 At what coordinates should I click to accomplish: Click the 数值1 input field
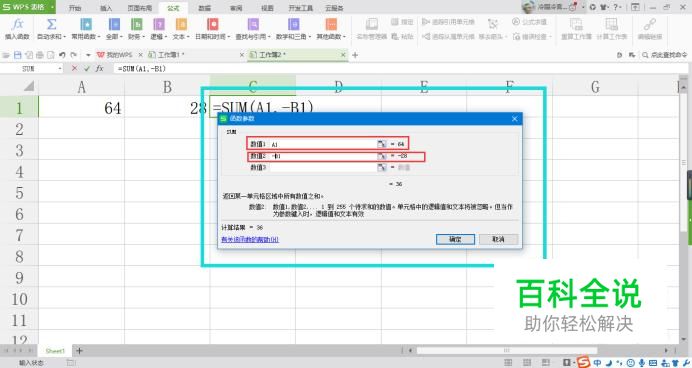coord(323,144)
